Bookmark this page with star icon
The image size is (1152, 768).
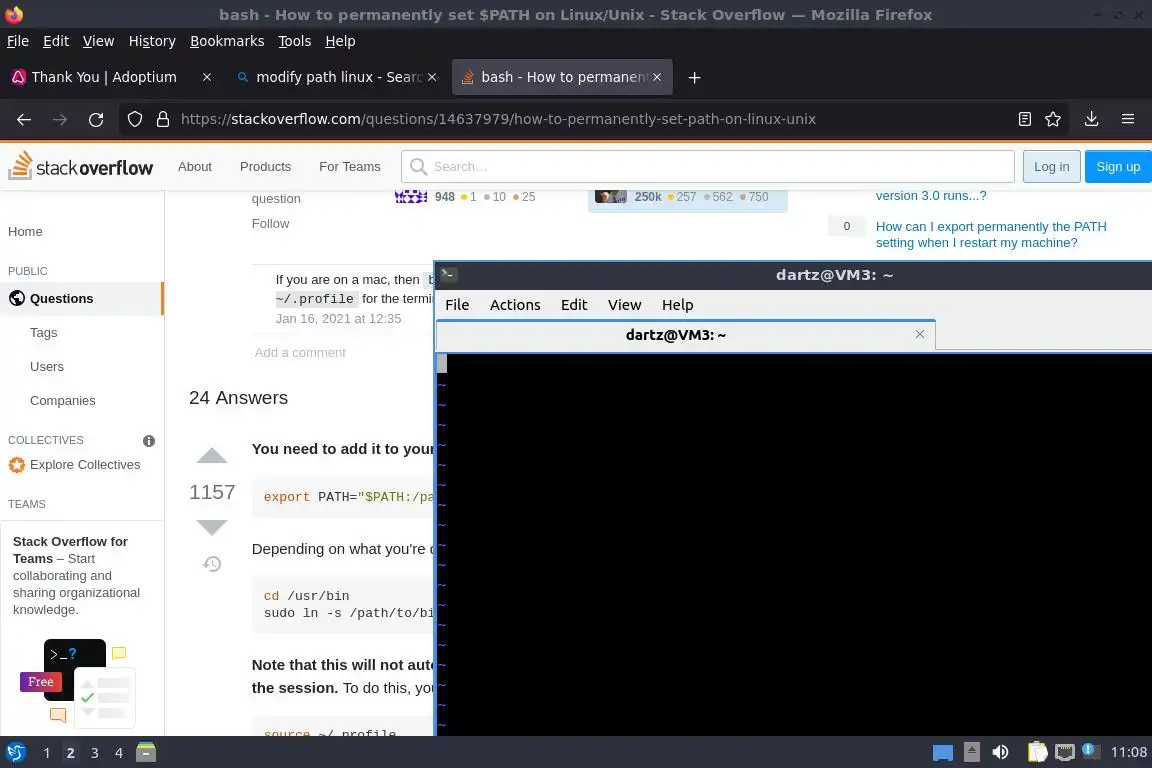click(x=1053, y=119)
